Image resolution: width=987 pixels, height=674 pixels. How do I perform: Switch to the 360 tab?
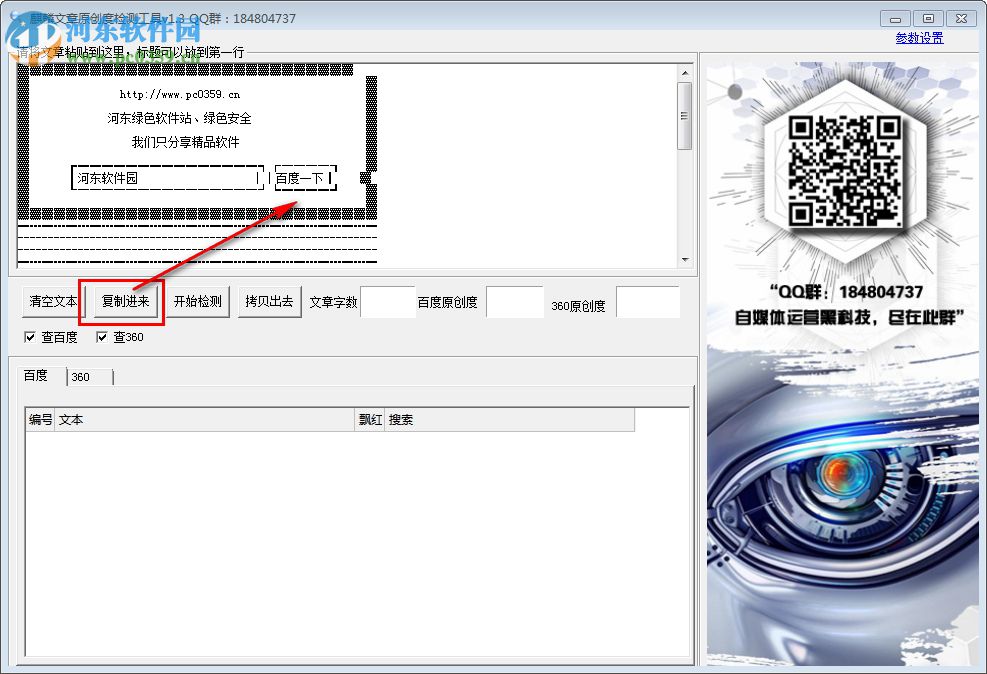click(x=89, y=377)
